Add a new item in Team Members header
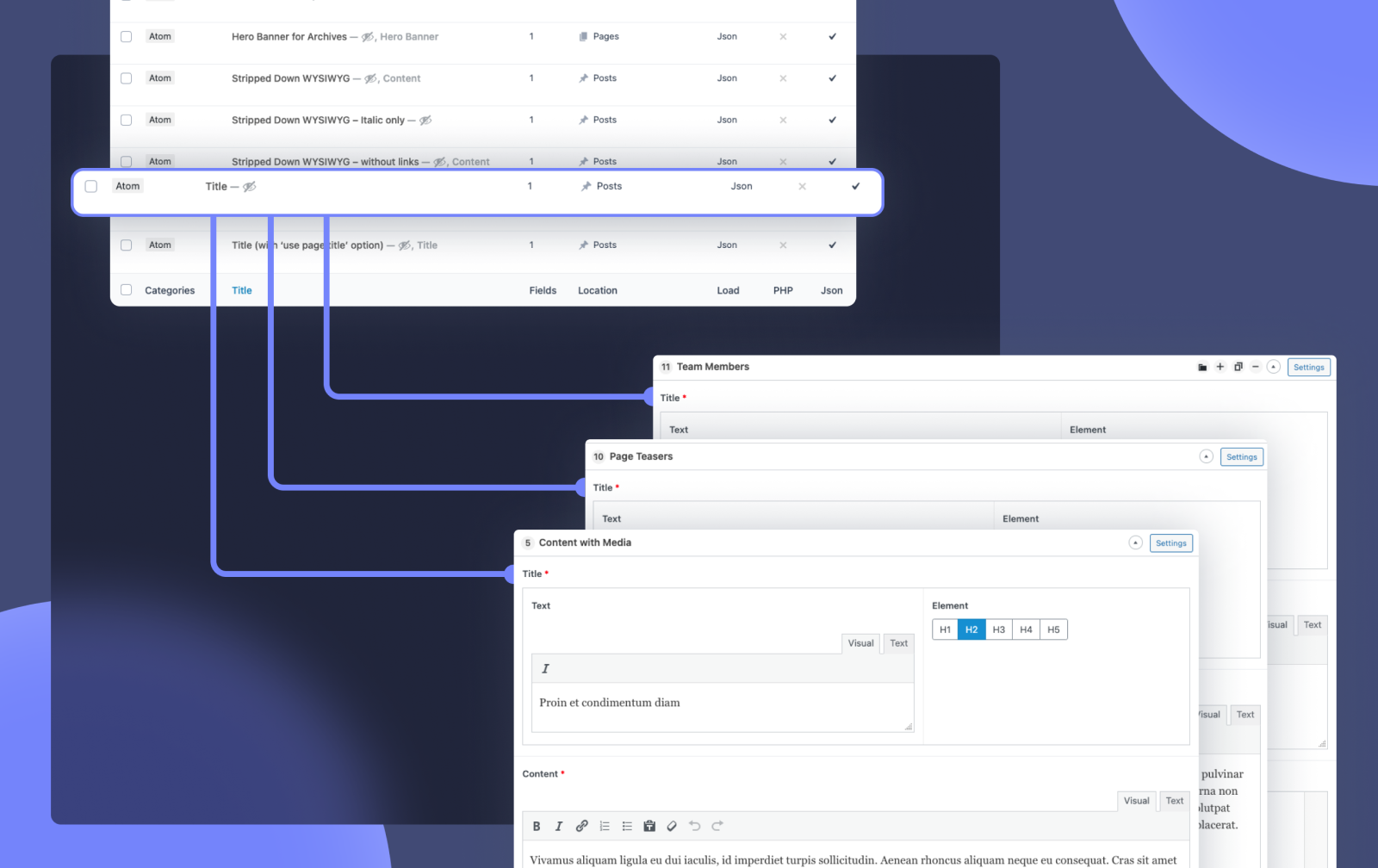This screenshot has width=1378, height=868. pyautogui.click(x=1220, y=367)
